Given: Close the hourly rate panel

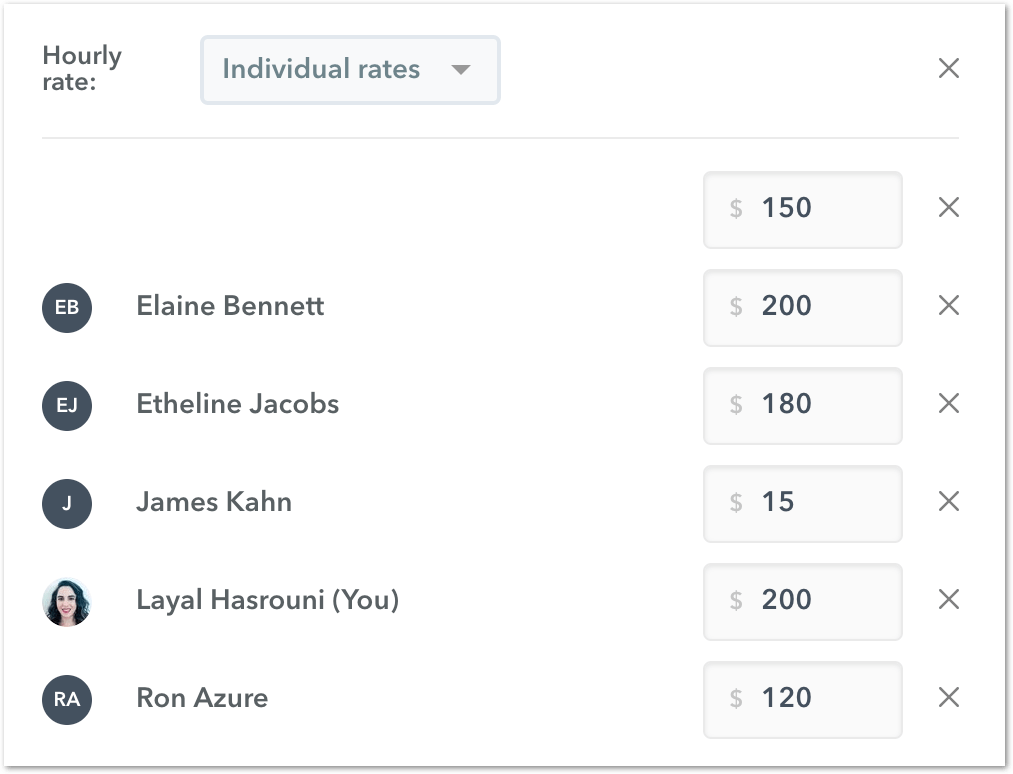Looking at the screenshot, I should pyautogui.click(x=948, y=68).
